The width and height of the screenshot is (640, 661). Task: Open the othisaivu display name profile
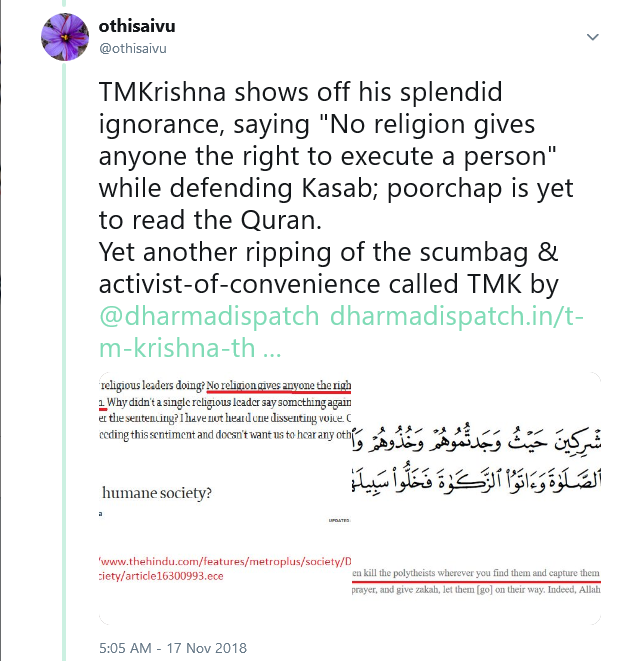point(137,26)
